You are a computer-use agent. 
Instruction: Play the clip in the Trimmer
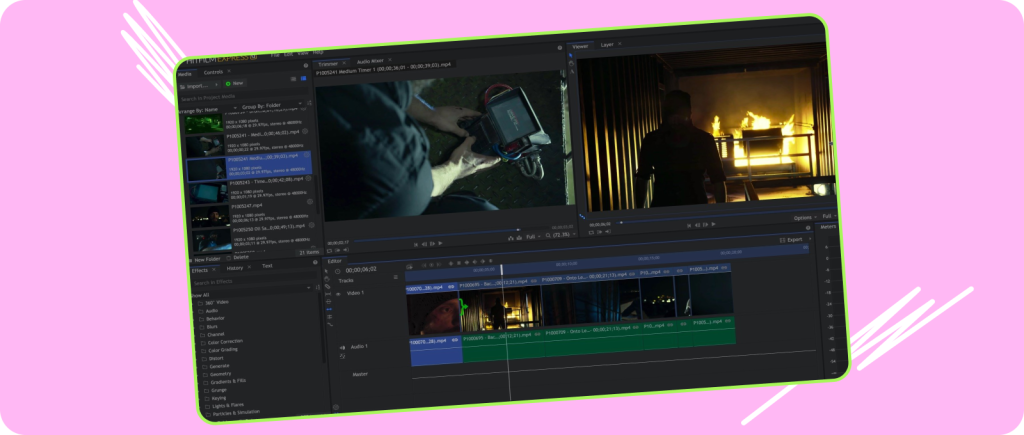(440, 243)
